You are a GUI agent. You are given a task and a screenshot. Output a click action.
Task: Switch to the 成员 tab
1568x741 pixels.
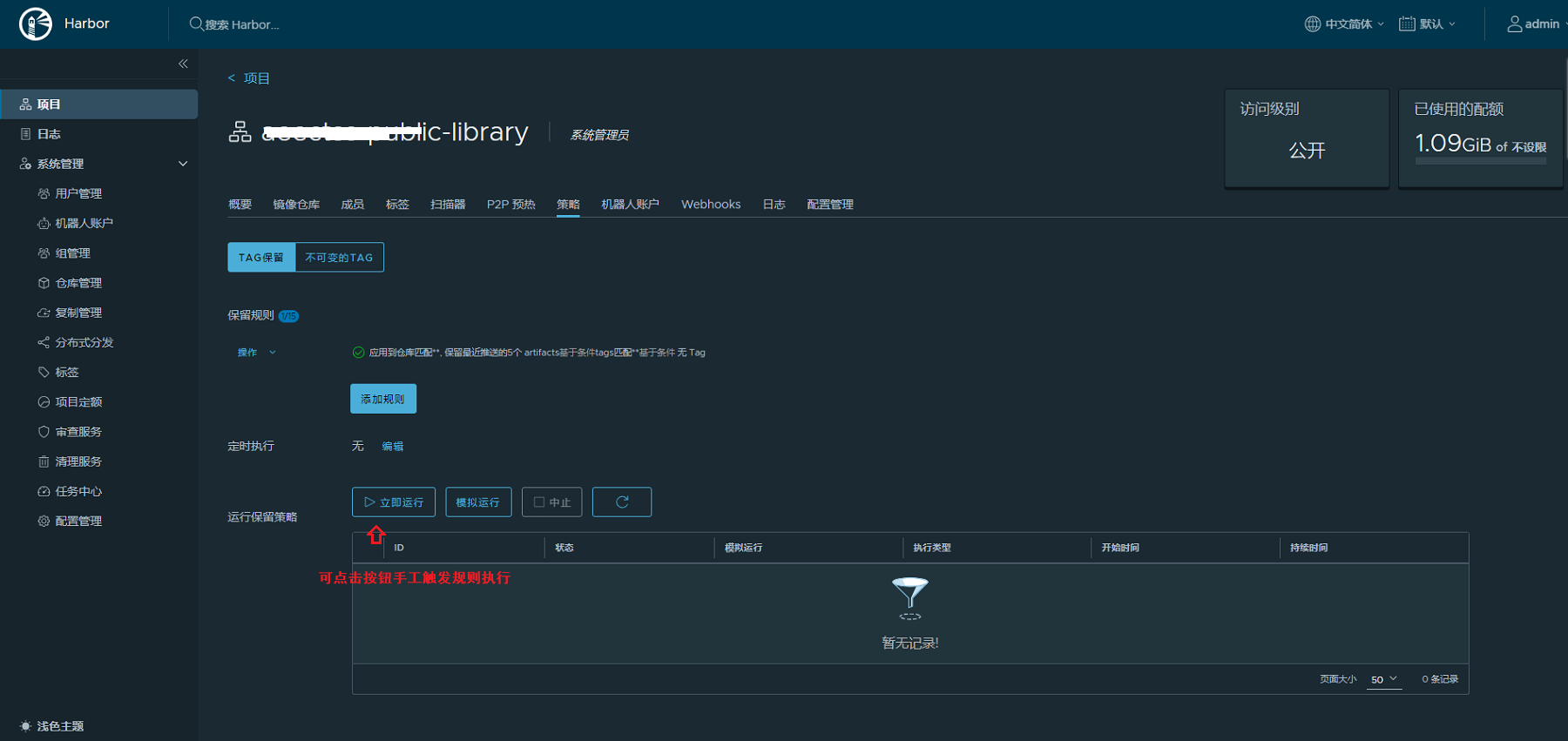352,205
